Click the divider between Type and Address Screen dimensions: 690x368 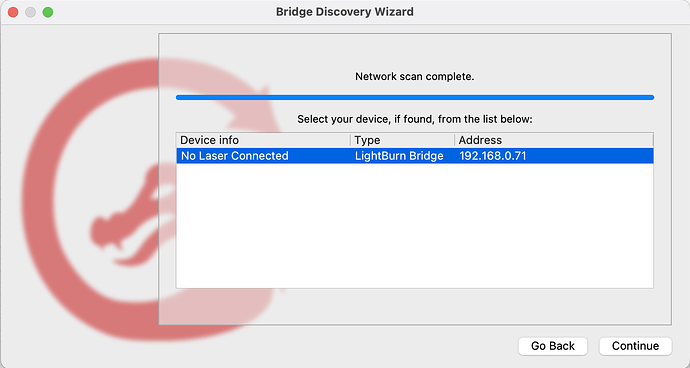tap(455, 140)
